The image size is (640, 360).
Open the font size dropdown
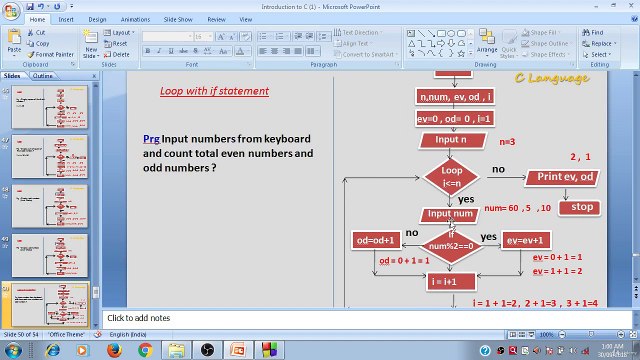[210, 37]
